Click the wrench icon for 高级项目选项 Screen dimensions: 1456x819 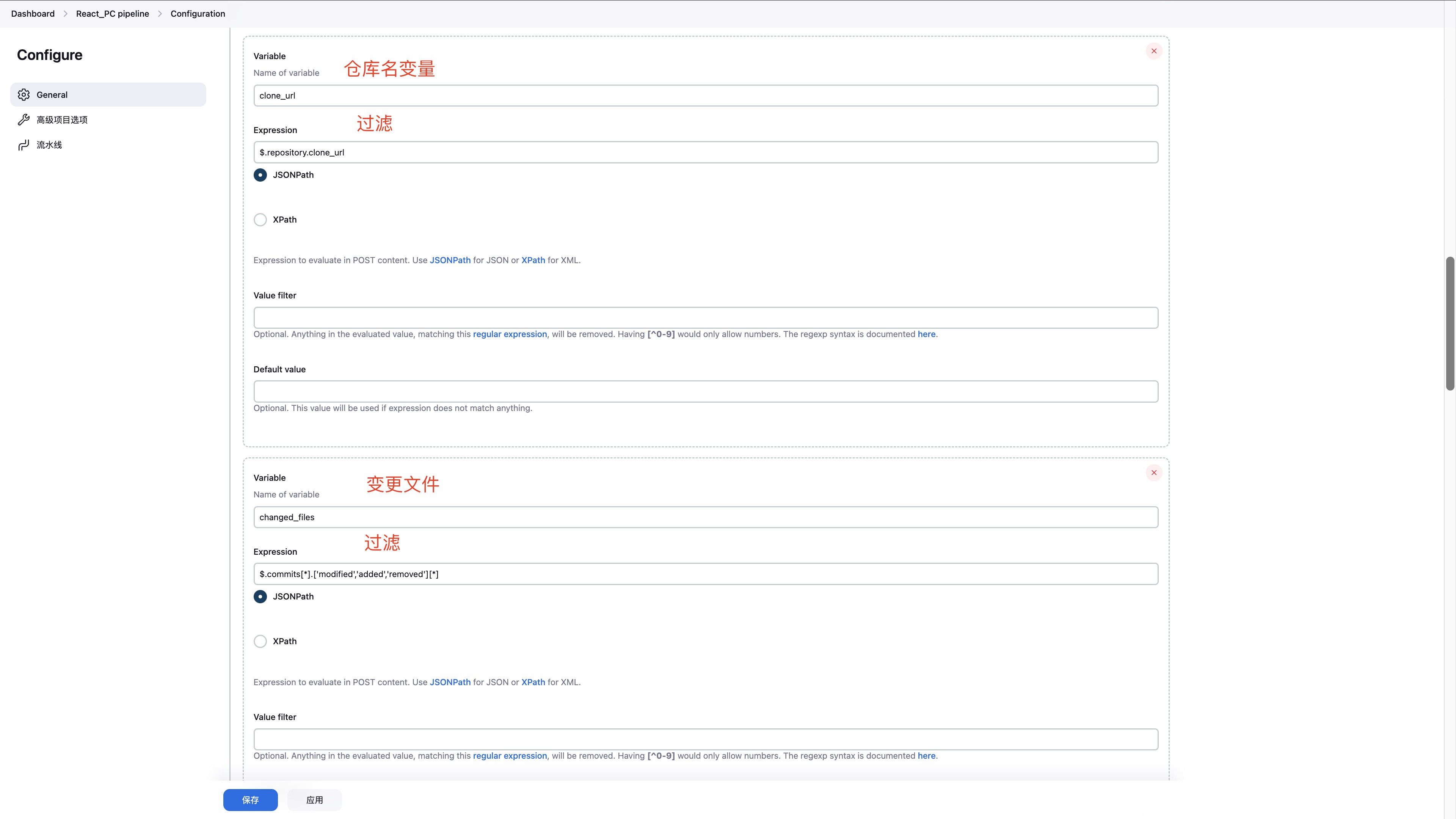tap(24, 120)
